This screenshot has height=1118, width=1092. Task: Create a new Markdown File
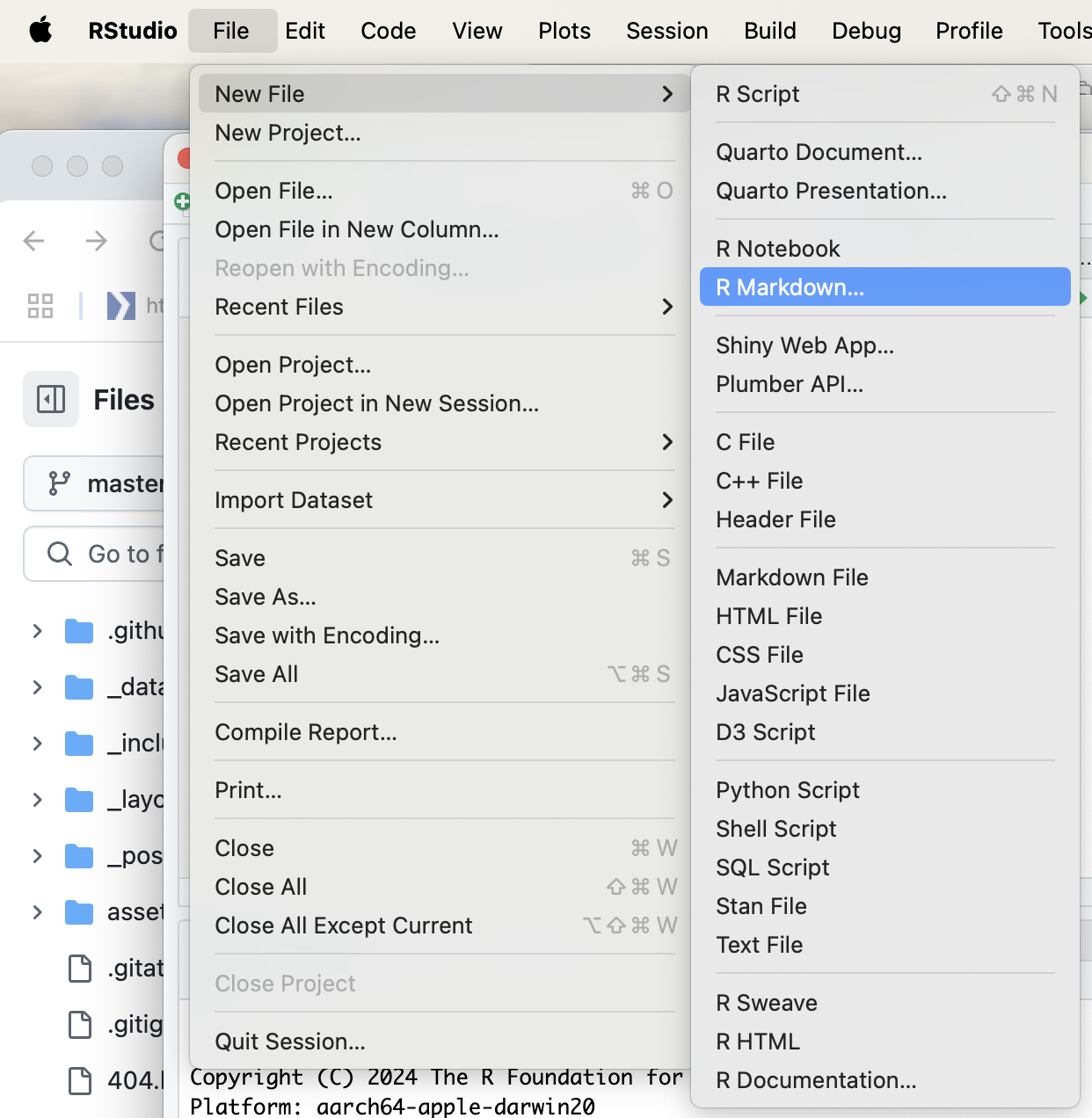[885, 577]
